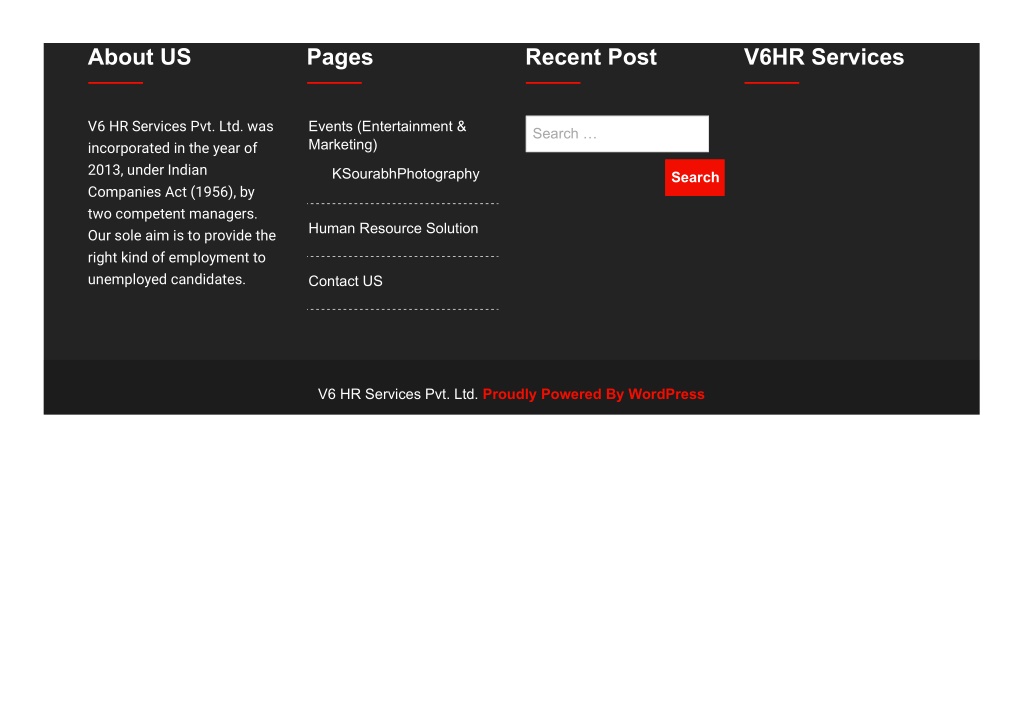Viewport: 1024px width, 723px height.
Task: Open the KSourabhPhotography link
Action: coord(406,174)
